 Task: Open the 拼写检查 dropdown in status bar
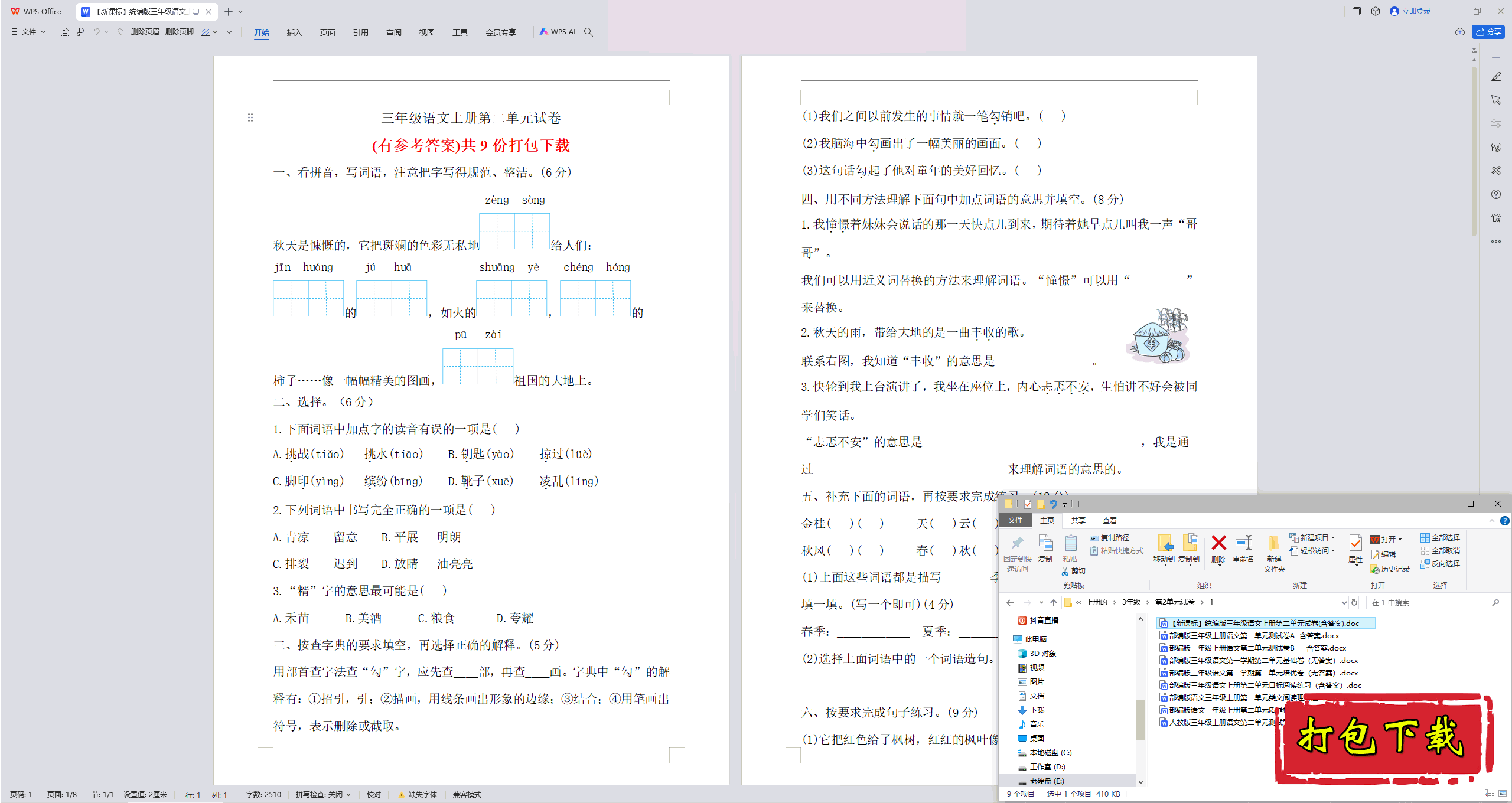tap(323, 795)
